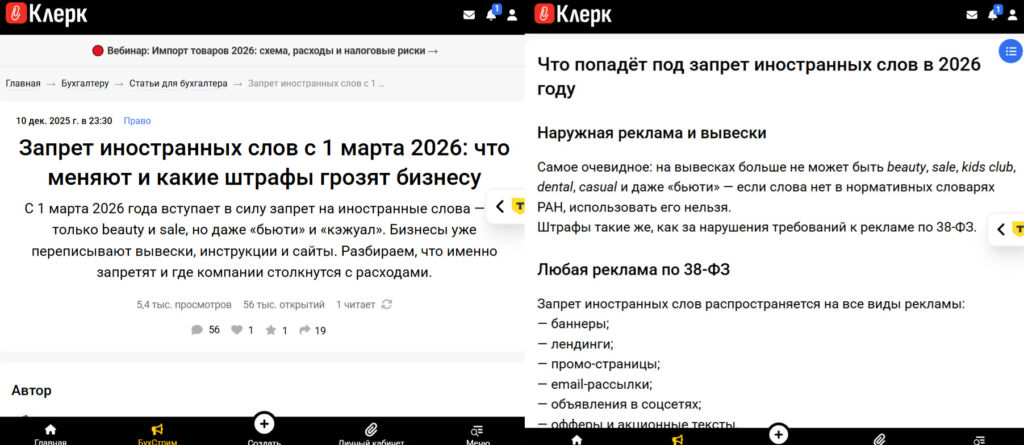Open the blue table of contents button
The height and width of the screenshot is (445, 1024).
coord(1010,51)
